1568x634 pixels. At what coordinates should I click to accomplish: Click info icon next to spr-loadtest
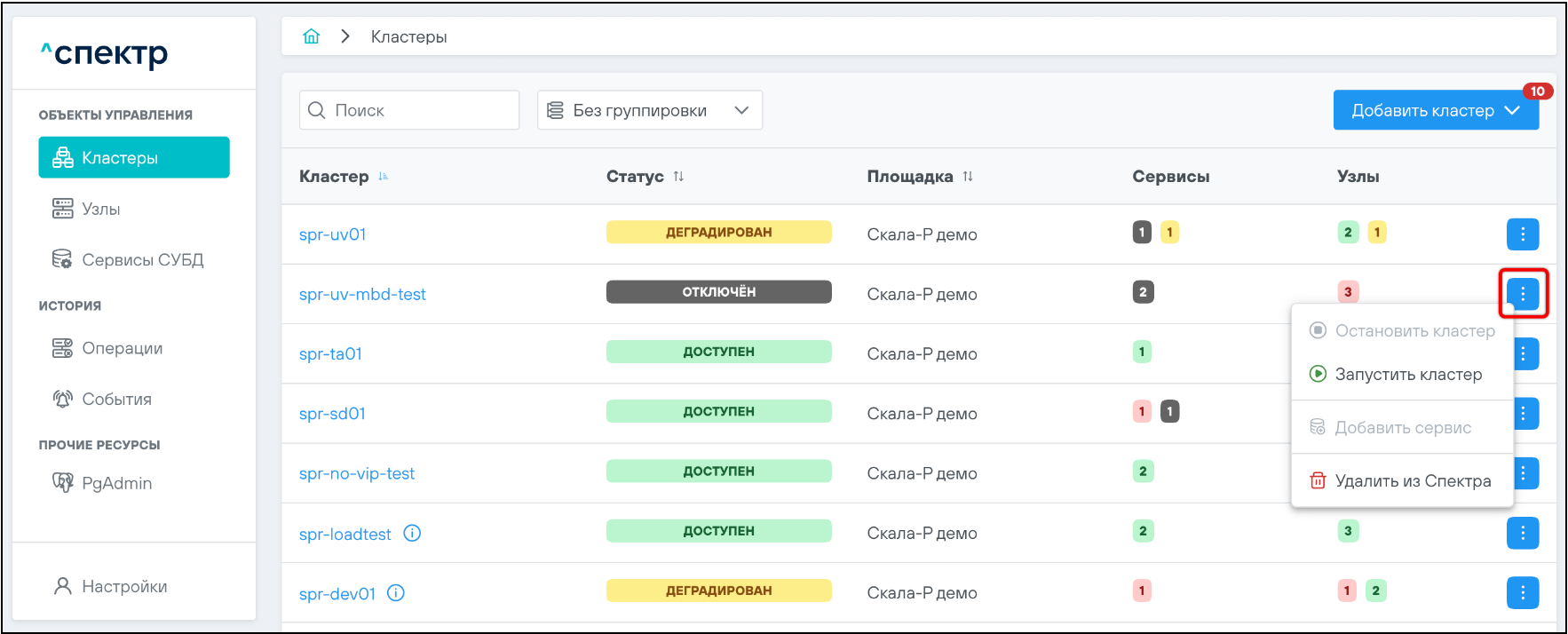point(412,534)
